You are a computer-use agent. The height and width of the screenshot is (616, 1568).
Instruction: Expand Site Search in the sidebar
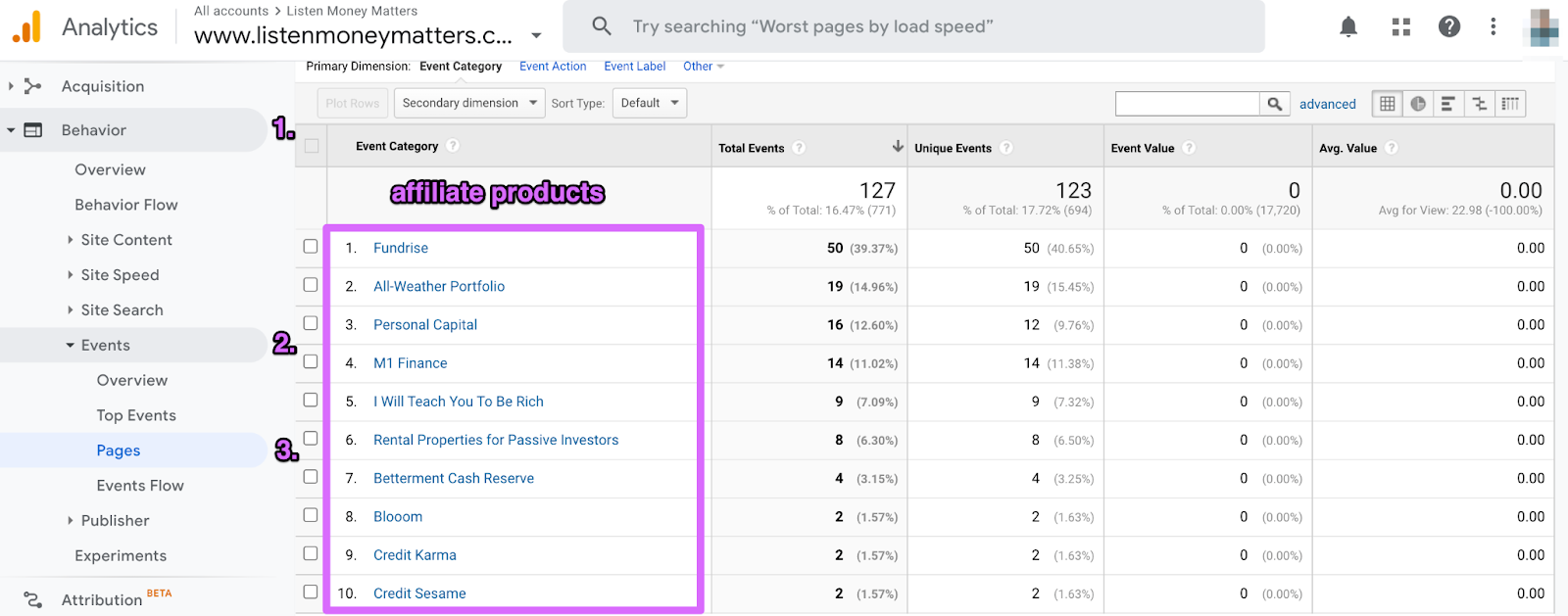(71, 310)
